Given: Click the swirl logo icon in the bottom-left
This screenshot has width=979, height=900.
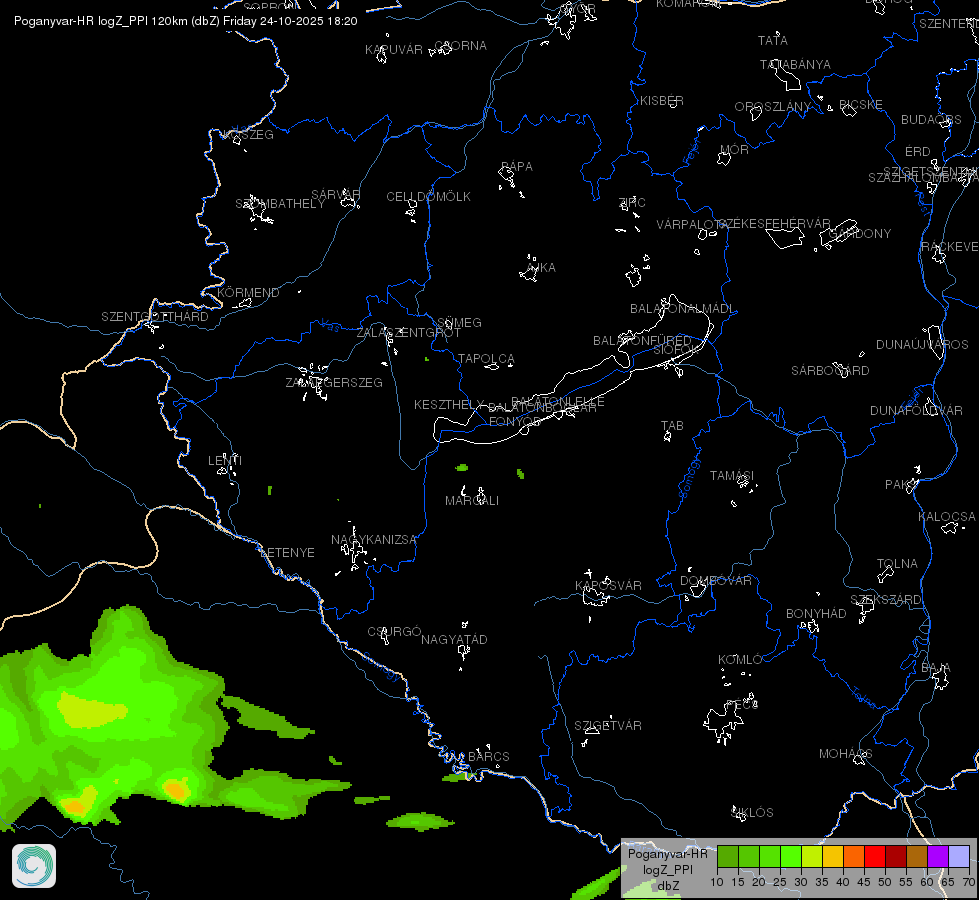Looking at the screenshot, I should click(x=34, y=866).
